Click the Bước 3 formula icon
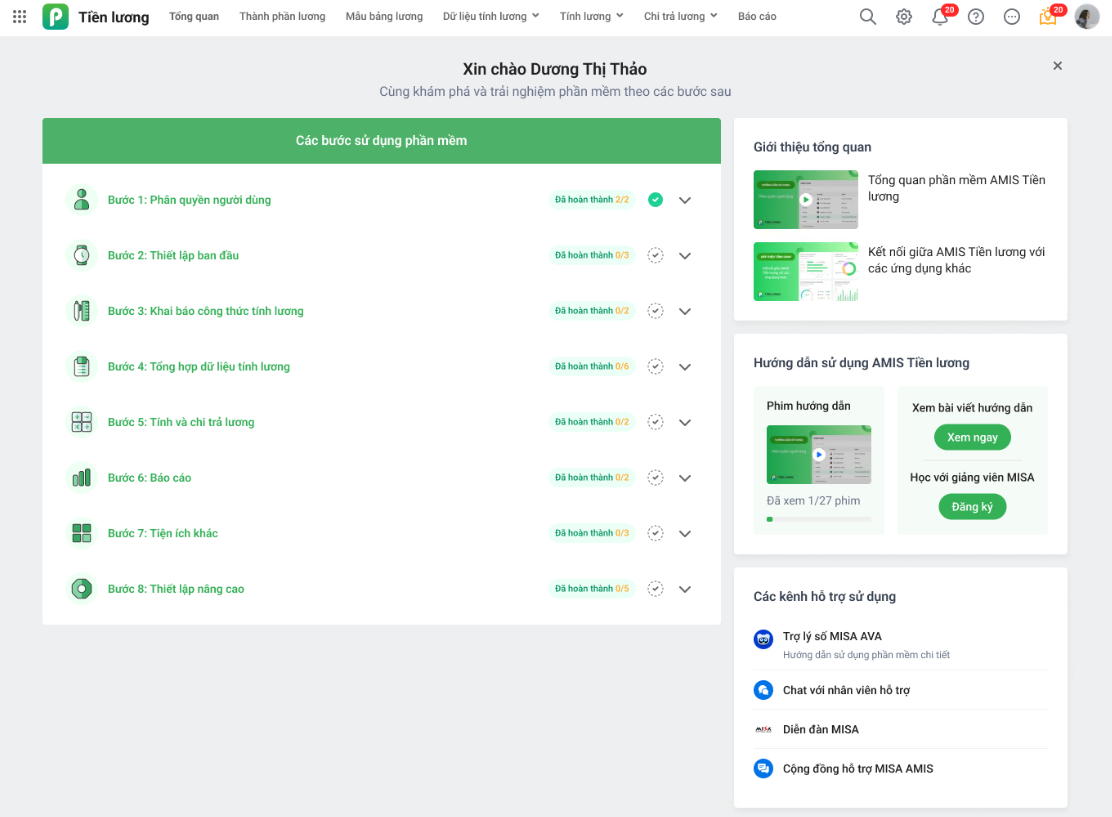 [82, 311]
